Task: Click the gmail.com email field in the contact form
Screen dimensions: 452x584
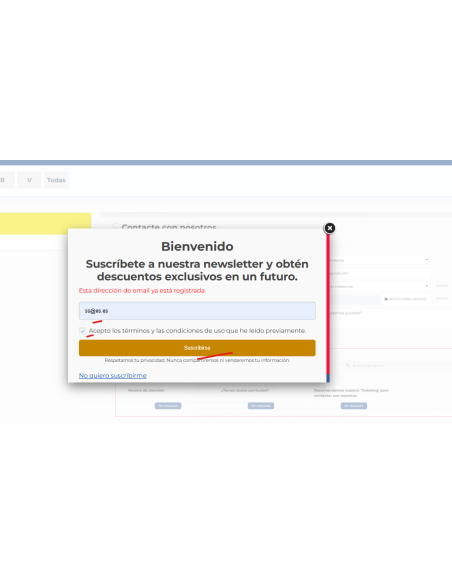Action: click(380, 273)
